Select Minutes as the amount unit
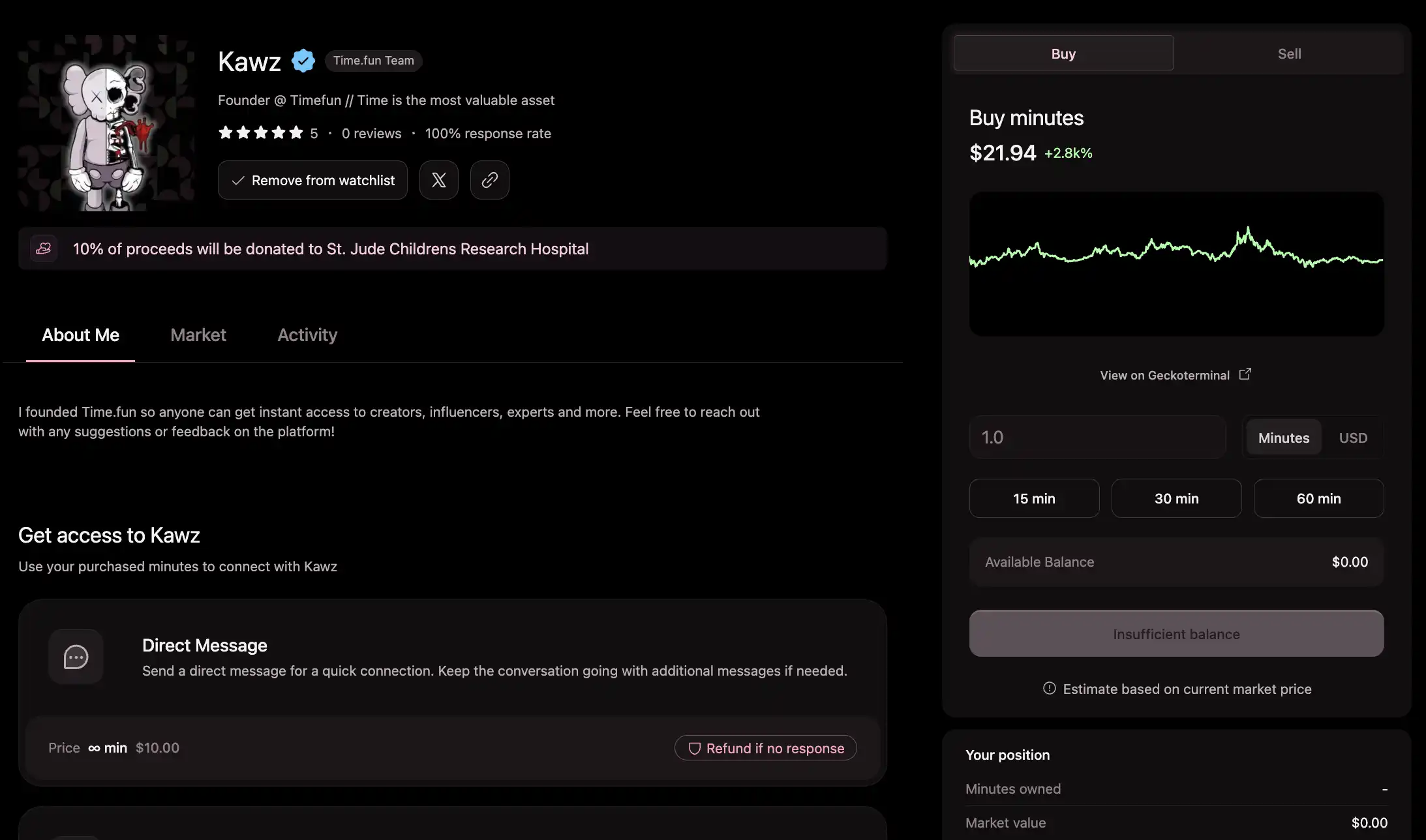 (1283, 438)
